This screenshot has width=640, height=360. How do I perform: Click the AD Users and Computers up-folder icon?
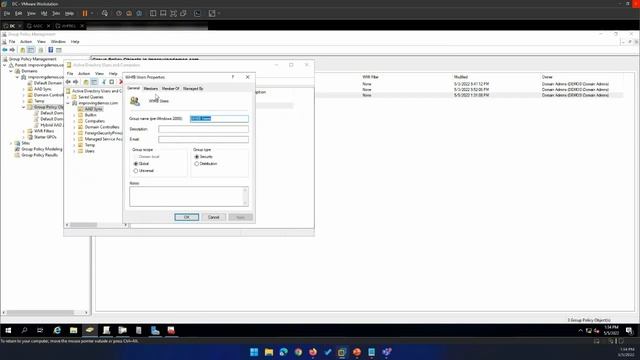tap(86, 82)
